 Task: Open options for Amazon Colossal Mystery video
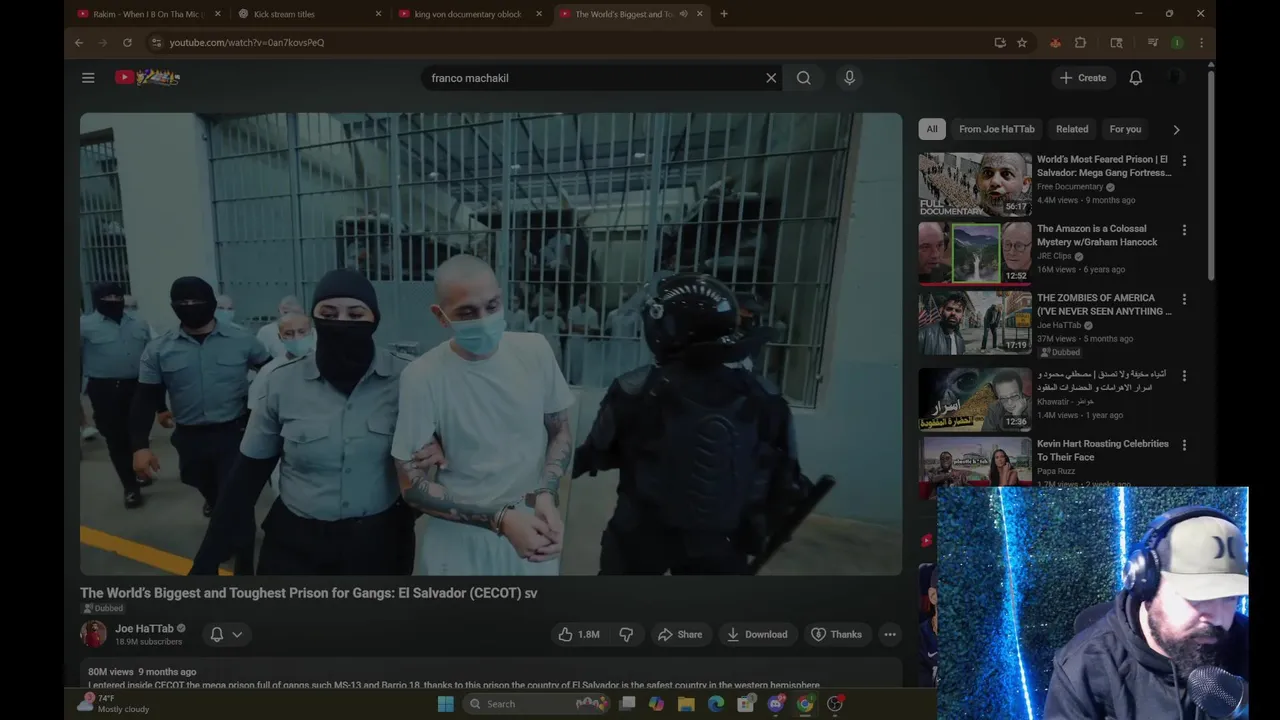pos(1184,230)
